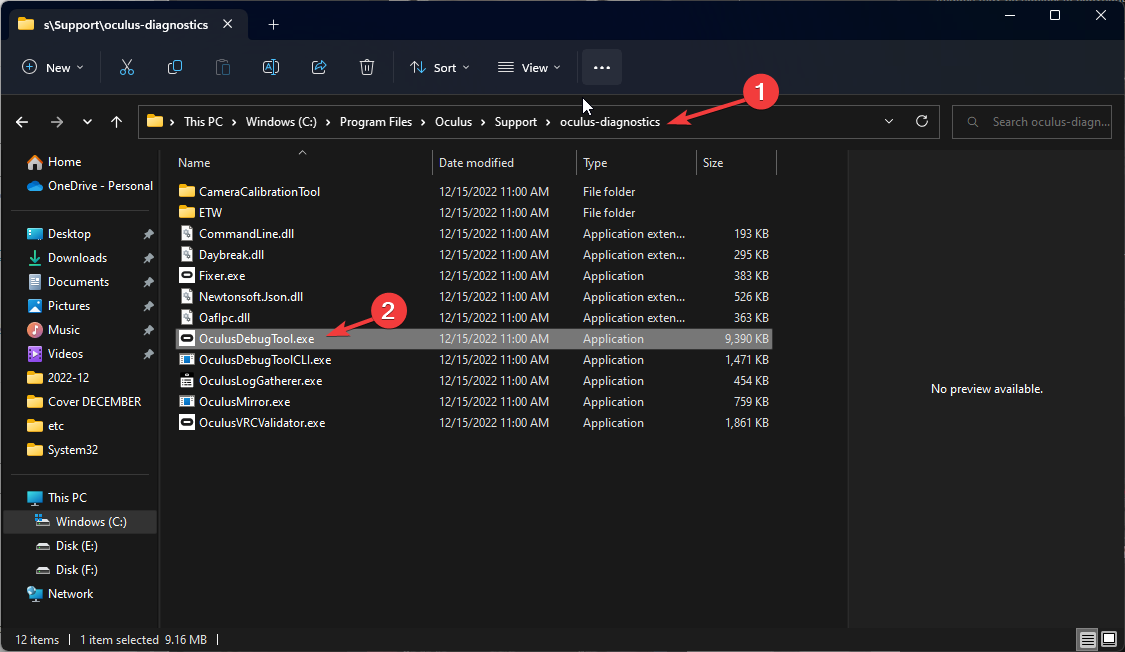Image resolution: width=1125 pixels, height=652 pixels.
Task: Open the New item dropdown
Action: pos(52,67)
